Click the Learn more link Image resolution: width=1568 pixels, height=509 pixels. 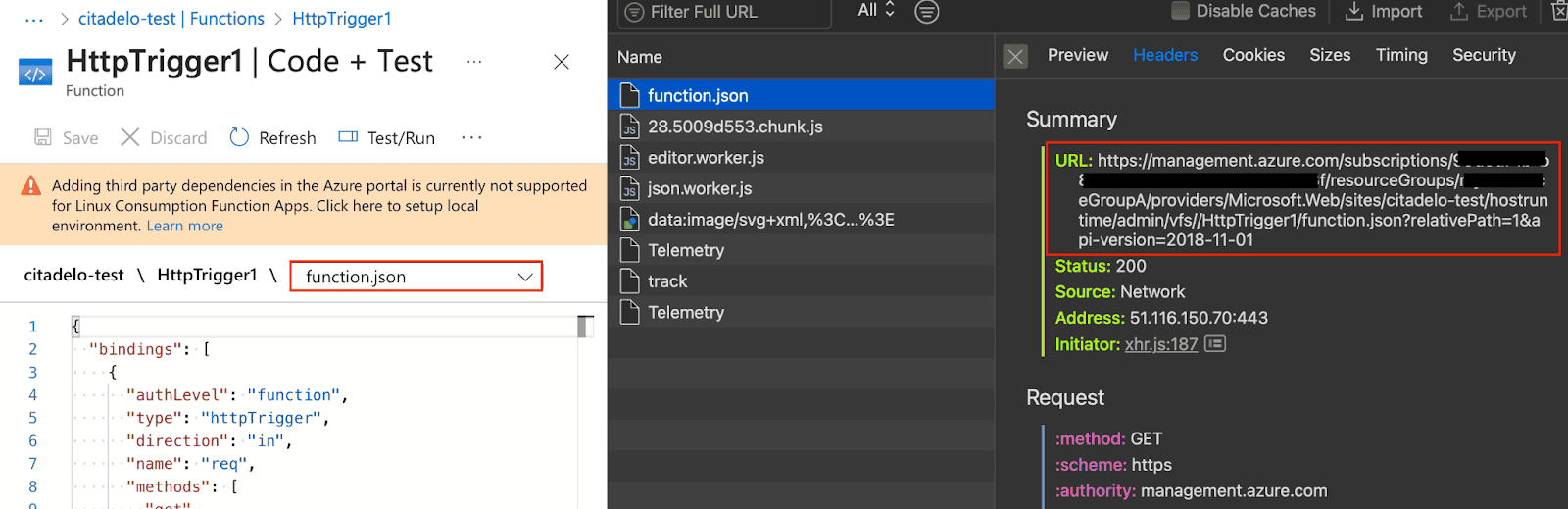pos(184,226)
